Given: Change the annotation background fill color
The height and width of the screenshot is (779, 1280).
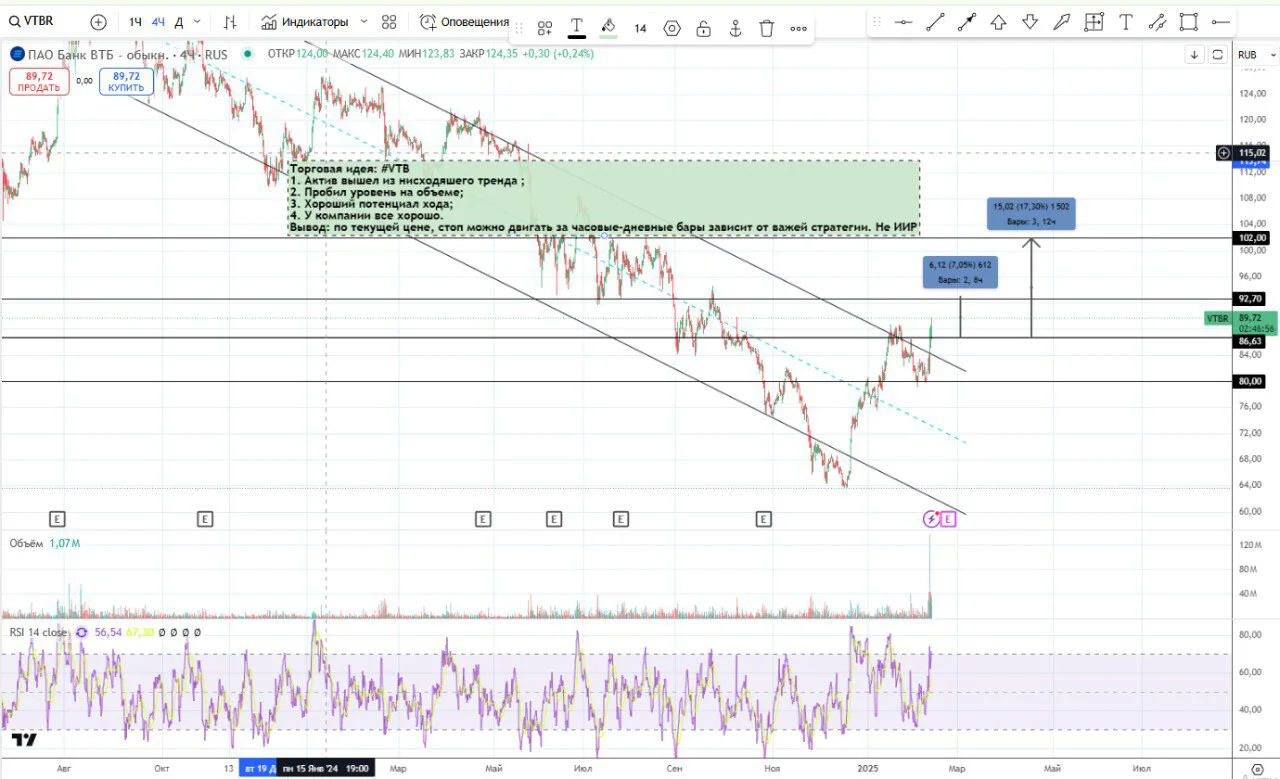Looking at the screenshot, I should coord(608,28).
